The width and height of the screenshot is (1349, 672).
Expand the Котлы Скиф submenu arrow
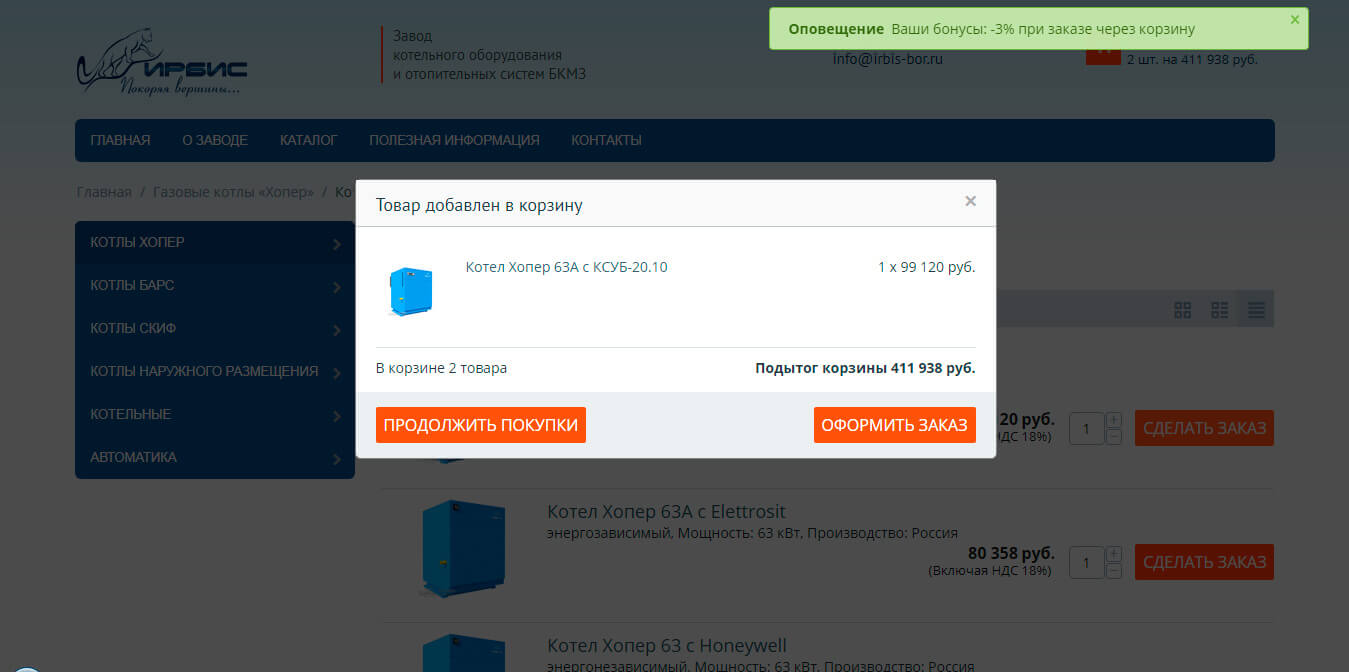tap(337, 330)
